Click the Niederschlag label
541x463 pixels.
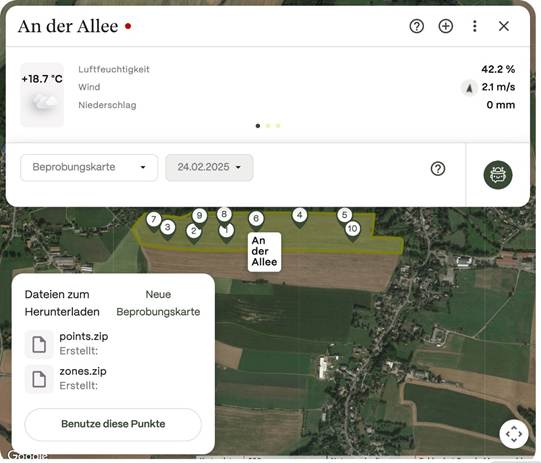(x=107, y=105)
